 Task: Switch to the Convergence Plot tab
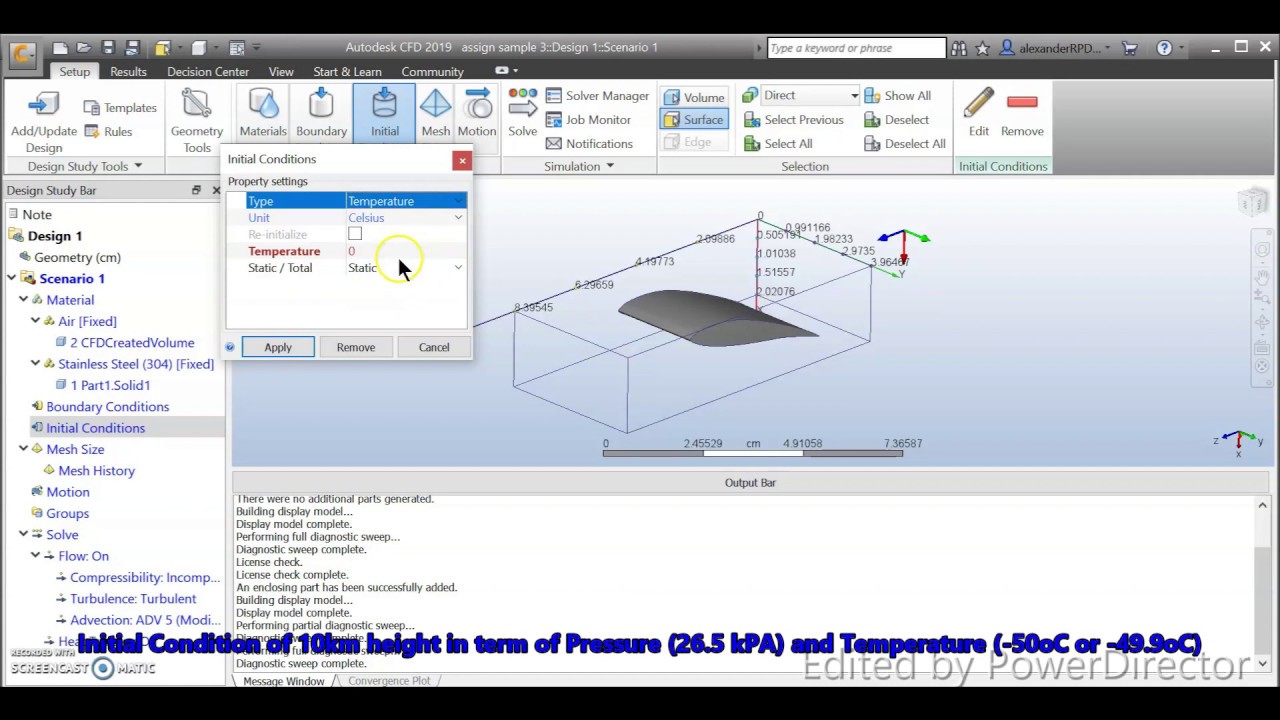coord(389,681)
